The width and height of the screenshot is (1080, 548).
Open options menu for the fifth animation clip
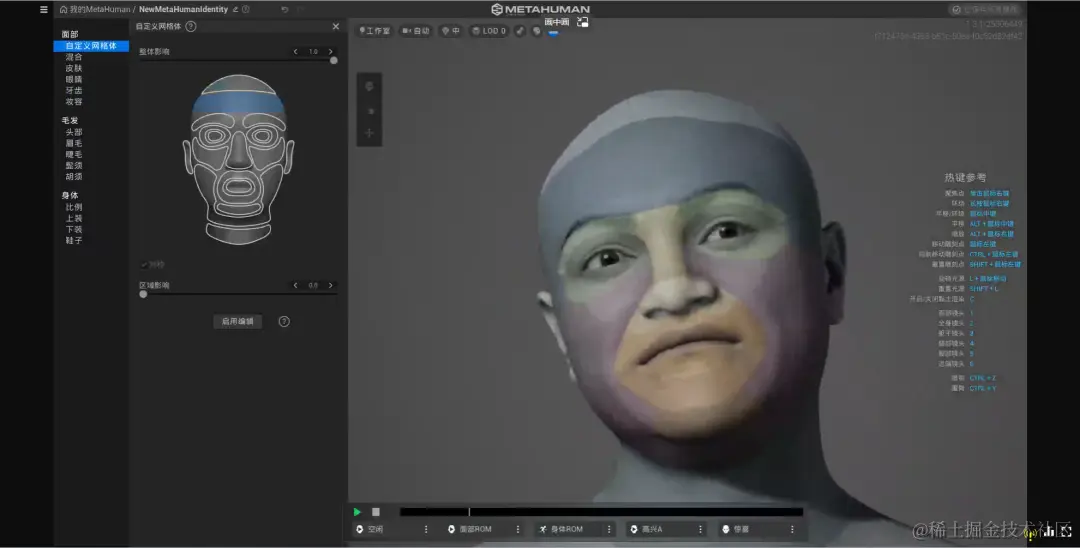pos(792,529)
